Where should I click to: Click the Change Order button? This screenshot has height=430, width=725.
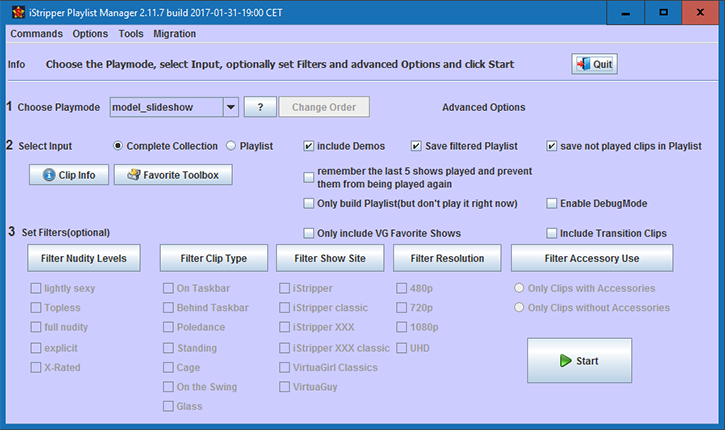coord(324,107)
